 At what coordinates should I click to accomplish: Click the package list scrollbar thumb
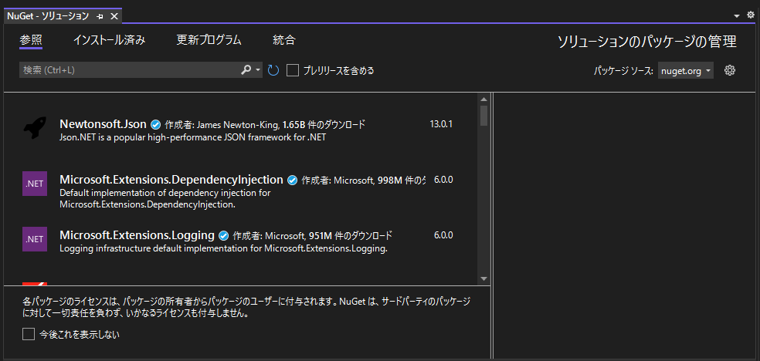(x=484, y=116)
